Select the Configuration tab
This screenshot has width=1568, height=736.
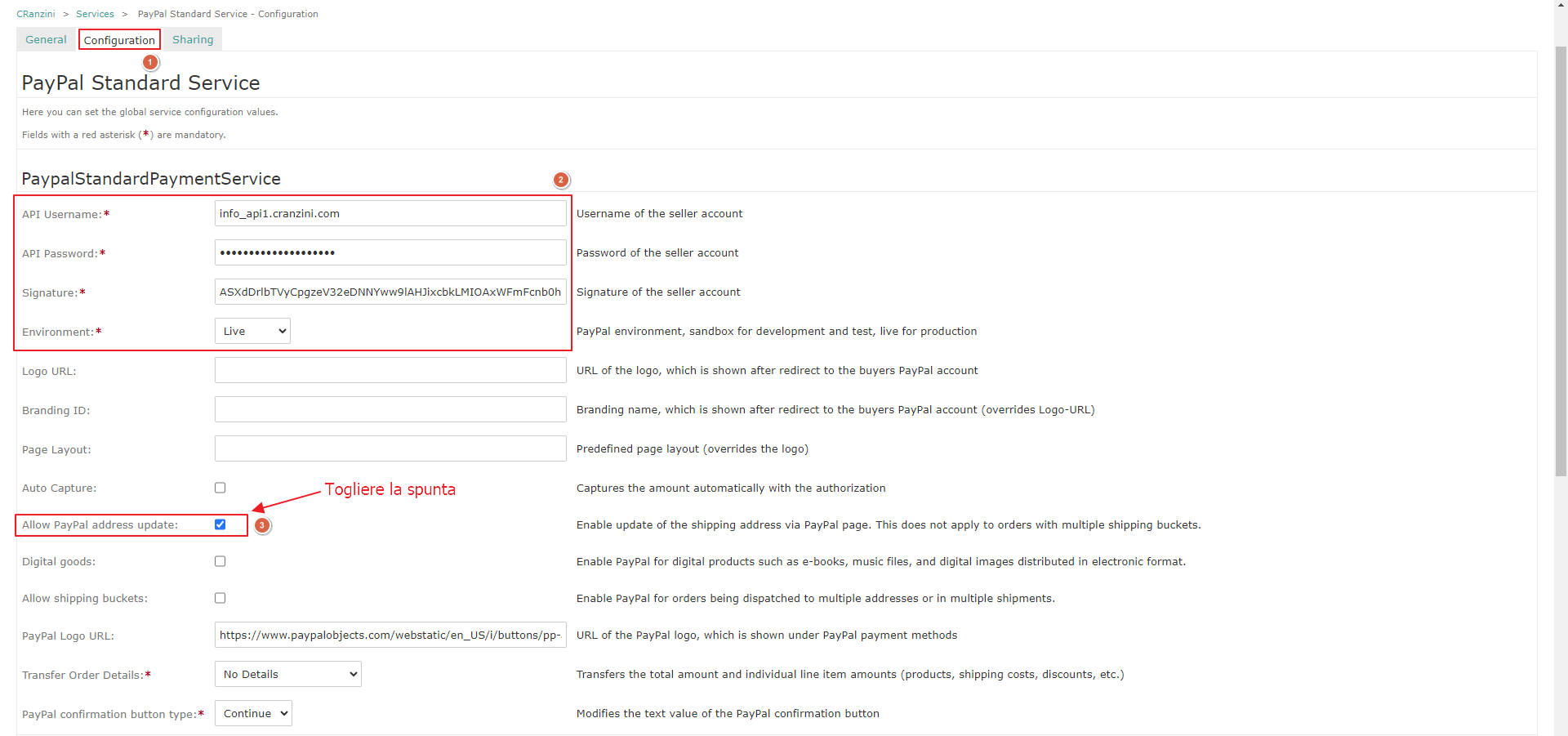tap(119, 40)
